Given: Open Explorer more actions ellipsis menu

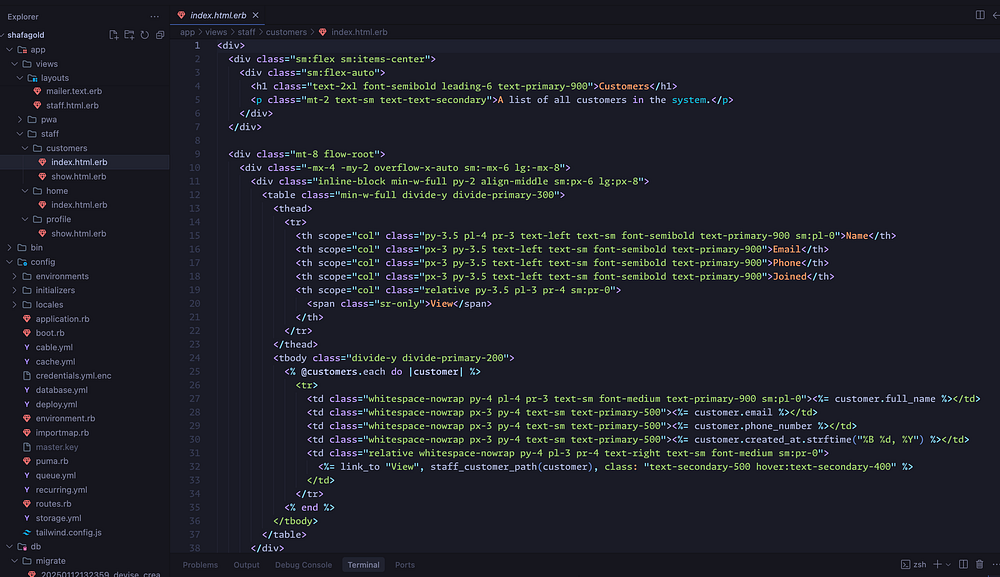Looking at the screenshot, I should coord(154,16).
